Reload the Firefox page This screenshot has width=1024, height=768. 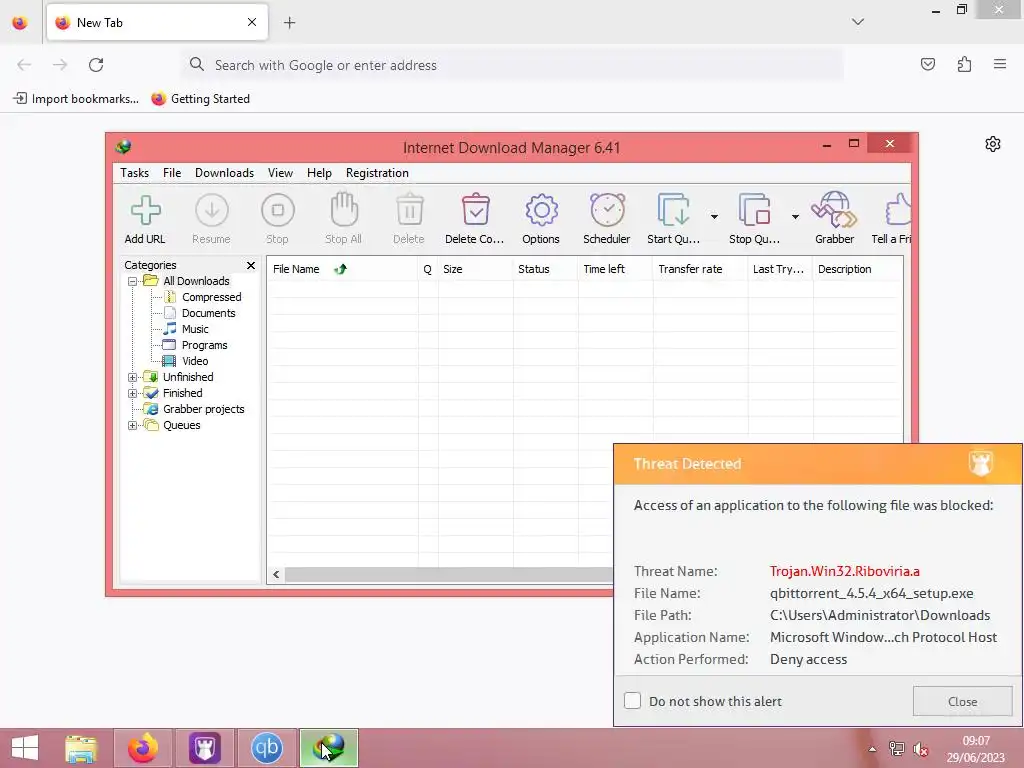pos(96,65)
